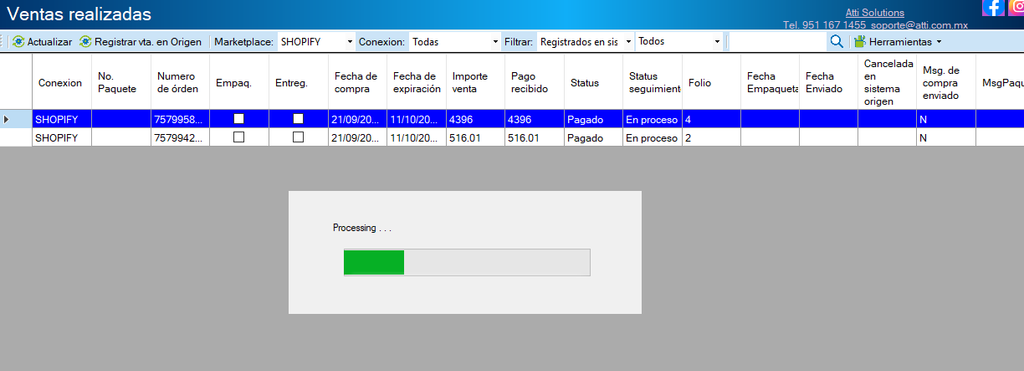Image resolution: width=1024 pixels, height=371 pixels.
Task: Open the Facebook icon link
Action: [993, 8]
